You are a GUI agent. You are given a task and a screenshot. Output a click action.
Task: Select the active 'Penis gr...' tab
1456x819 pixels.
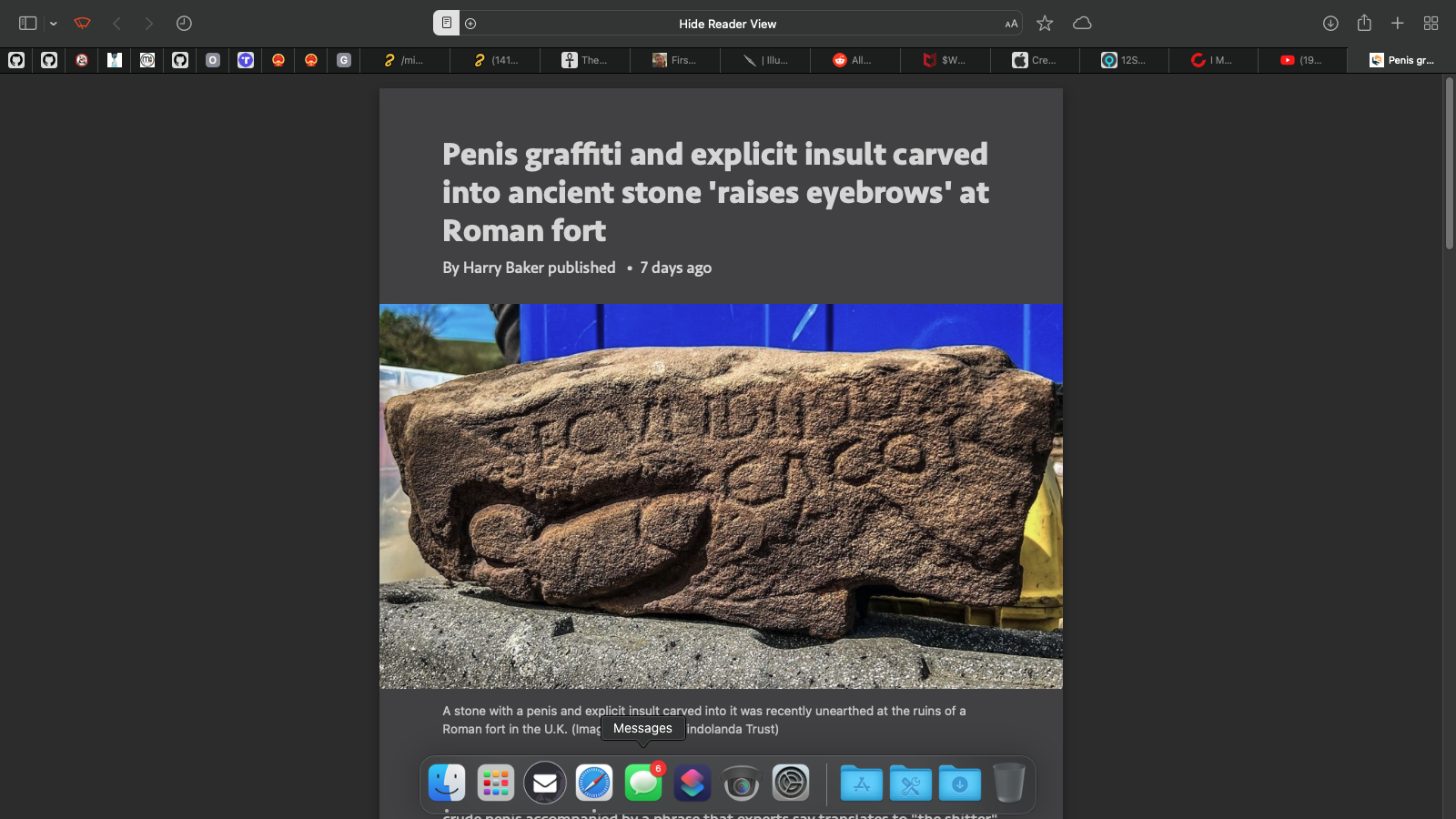click(x=1401, y=60)
